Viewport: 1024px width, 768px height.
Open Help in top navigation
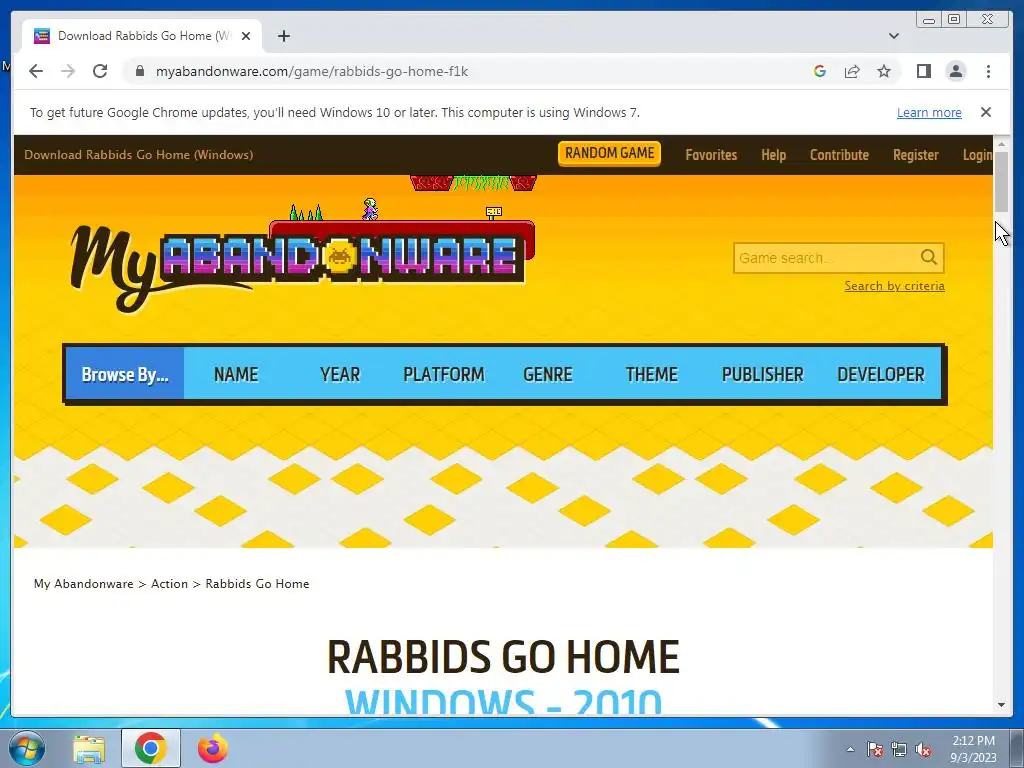773,155
